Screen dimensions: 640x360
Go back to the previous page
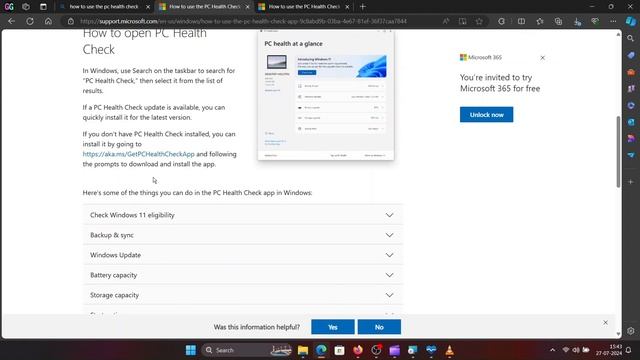(11, 21)
